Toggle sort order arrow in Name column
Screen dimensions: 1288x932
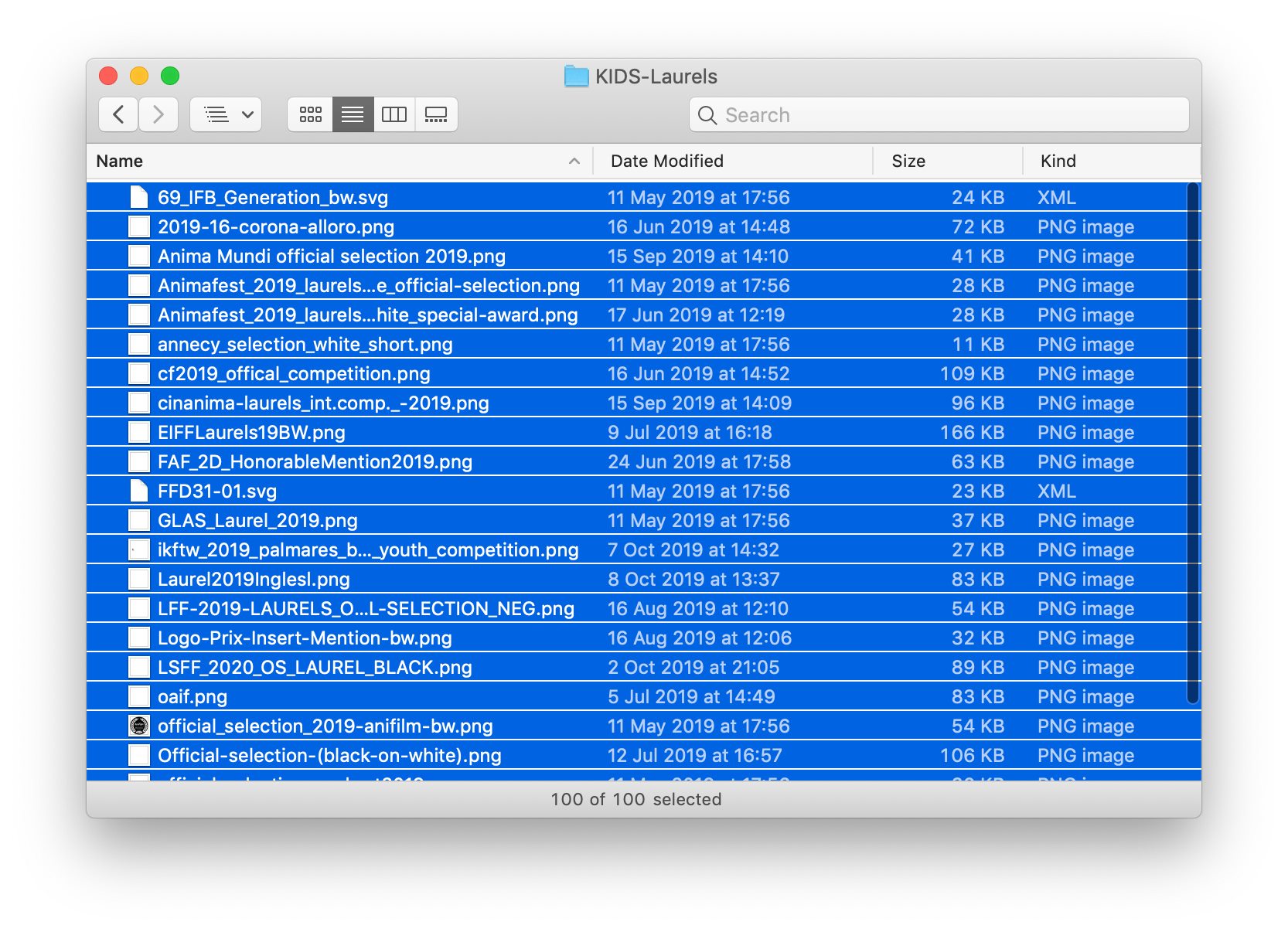[x=574, y=161]
